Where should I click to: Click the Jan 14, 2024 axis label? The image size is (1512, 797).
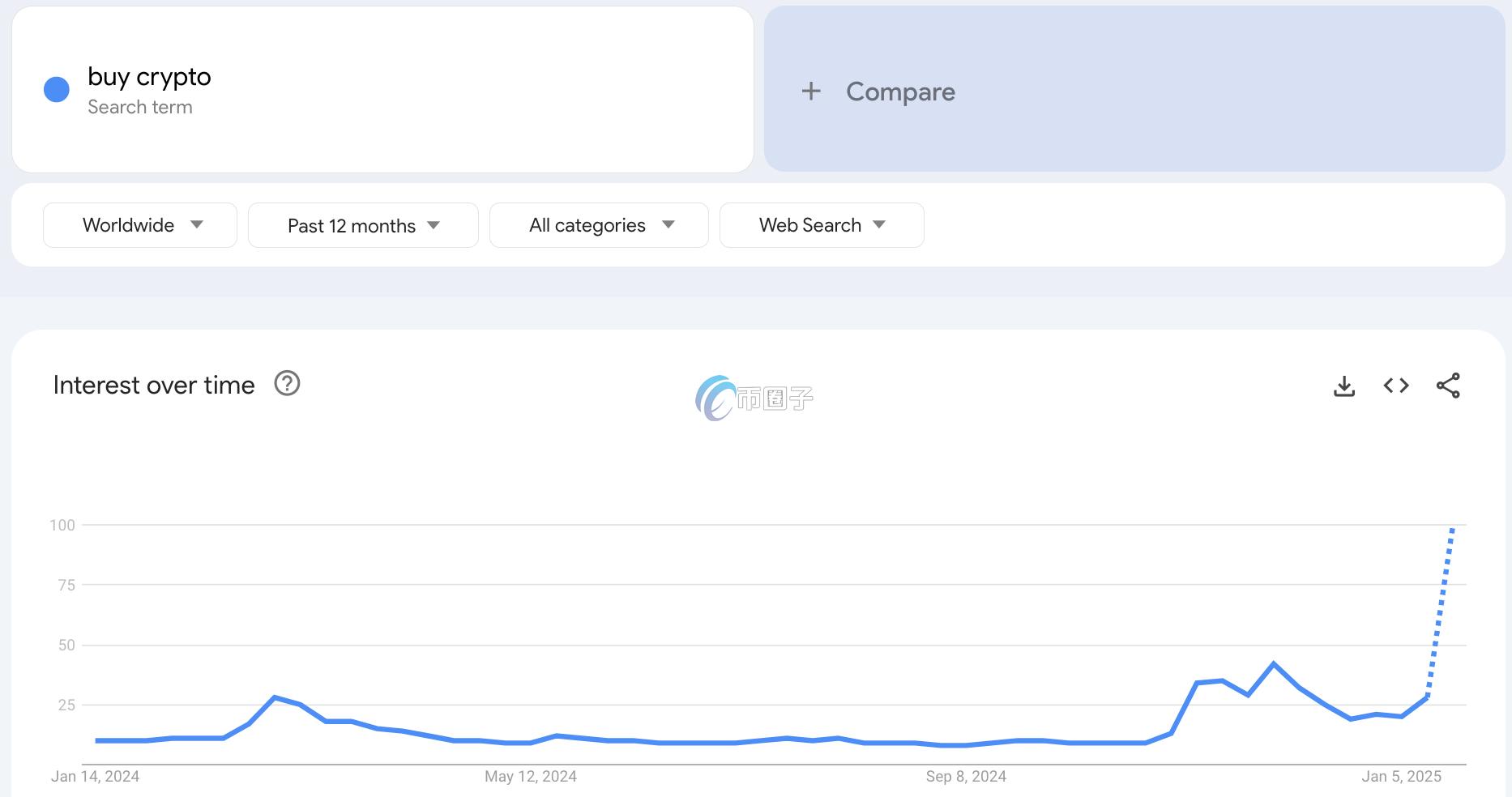tap(96, 777)
